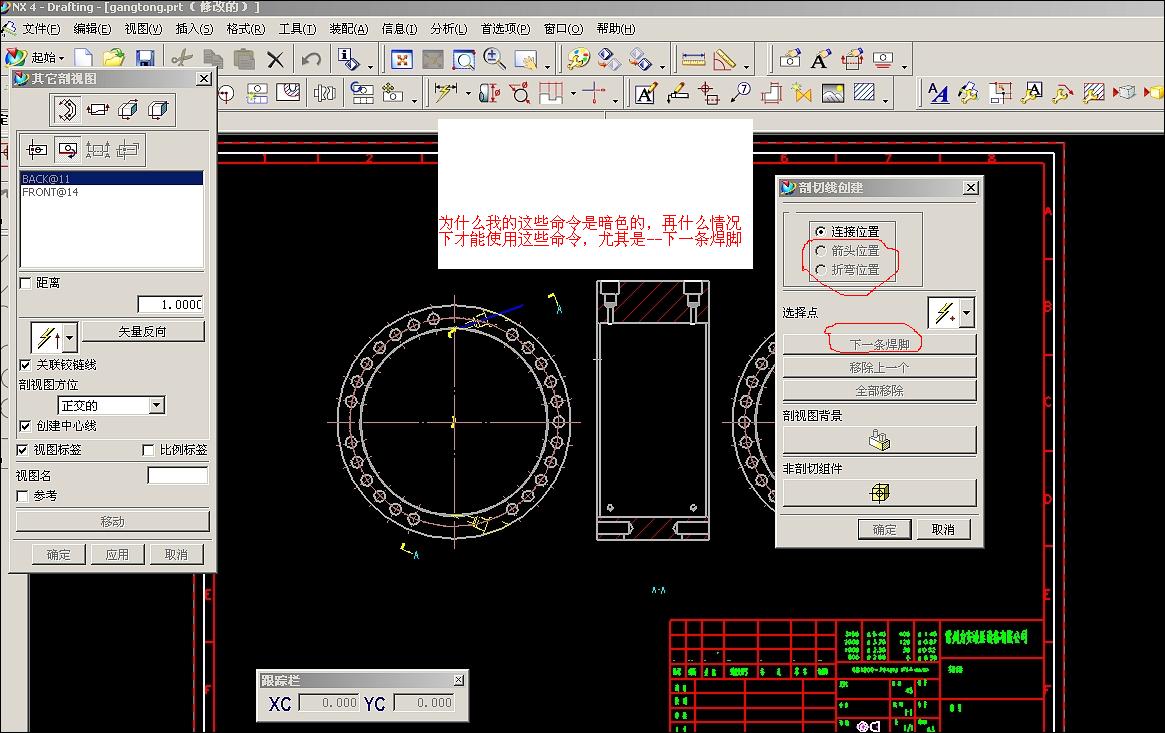Expand the vector method dropdown arrow

coord(70,338)
